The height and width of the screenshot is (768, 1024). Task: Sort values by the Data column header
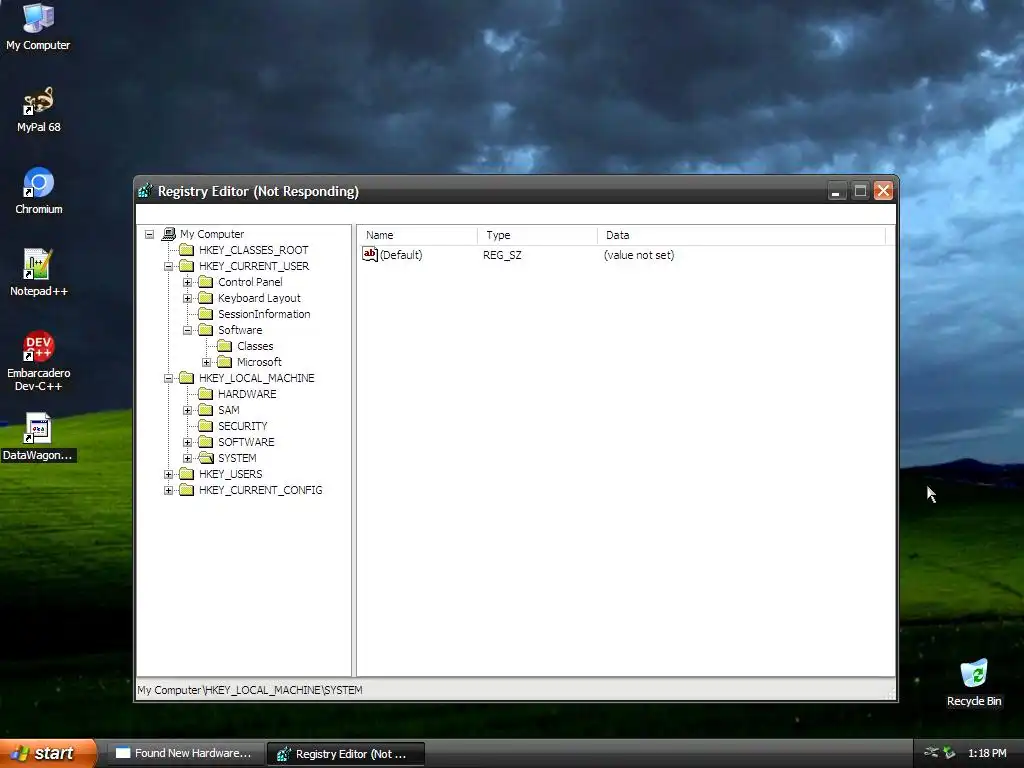point(741,235)
